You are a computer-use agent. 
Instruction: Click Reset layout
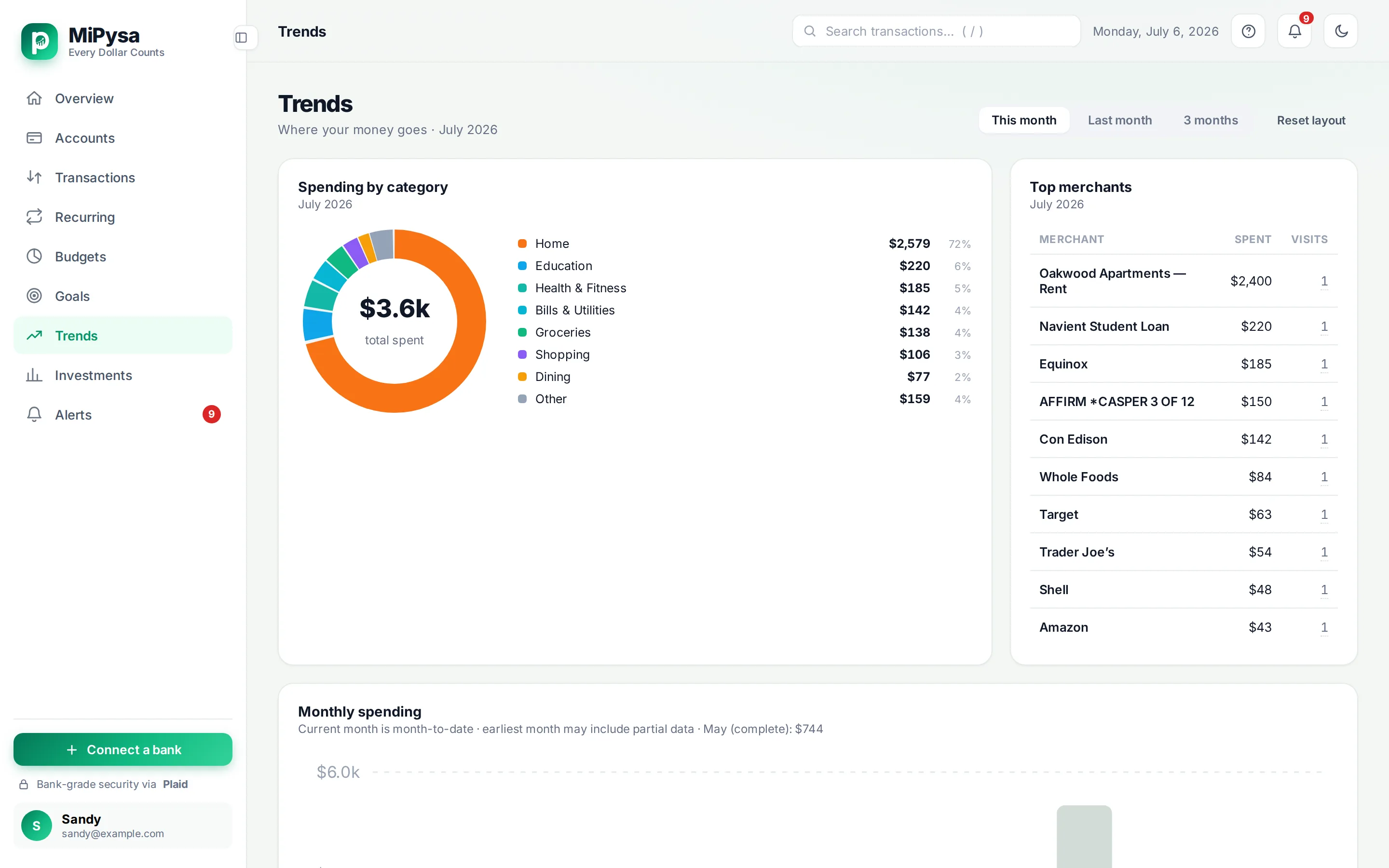pos(1311,120)
